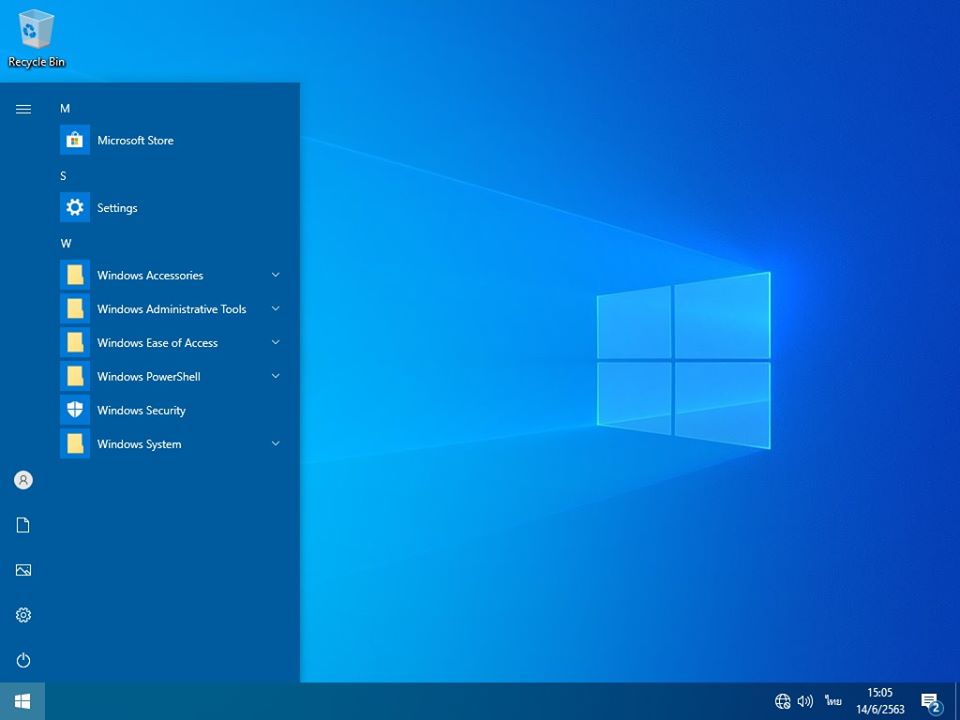Open the Pictures icon in Start sidebar

[23, 570]
